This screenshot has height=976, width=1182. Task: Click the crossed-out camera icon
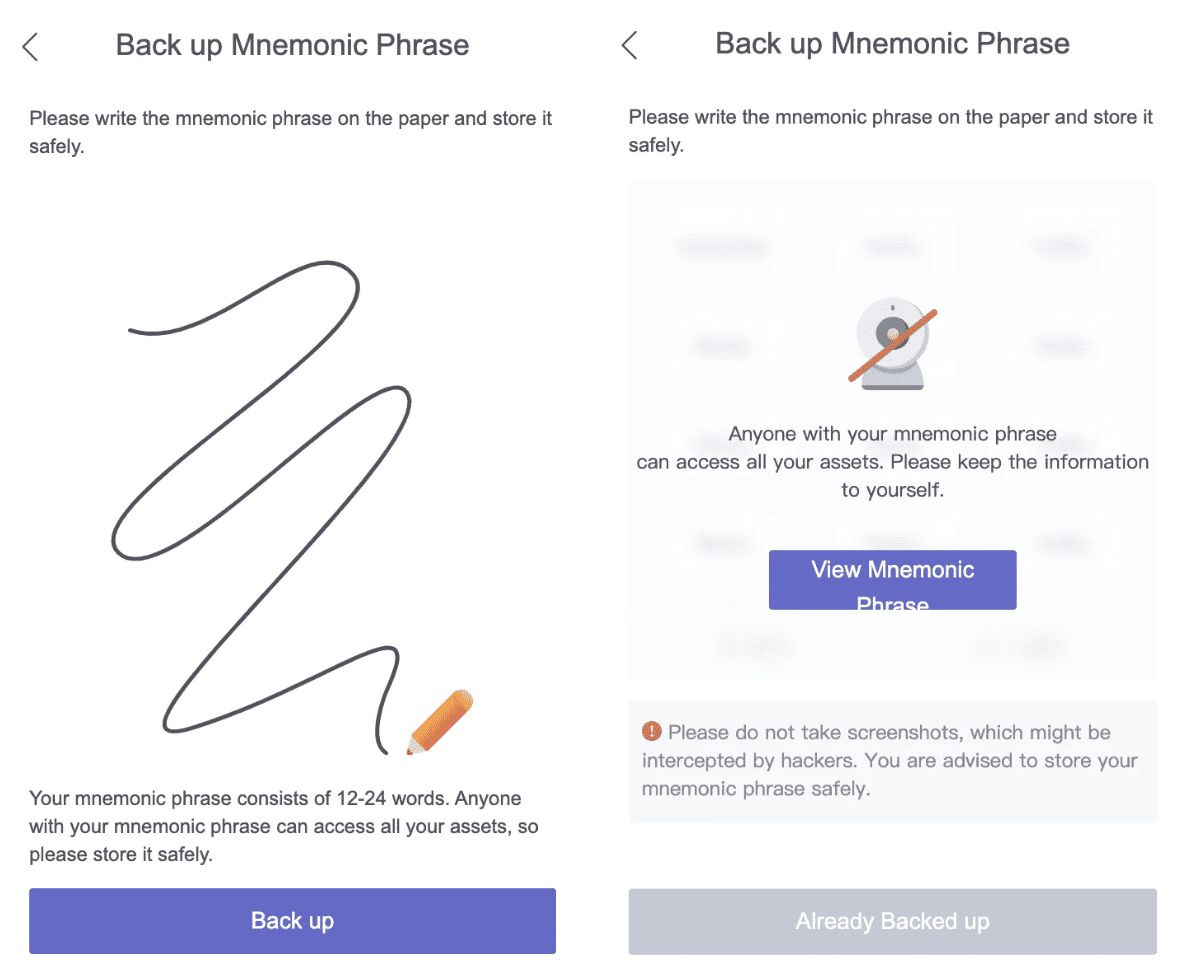point(892,345)
